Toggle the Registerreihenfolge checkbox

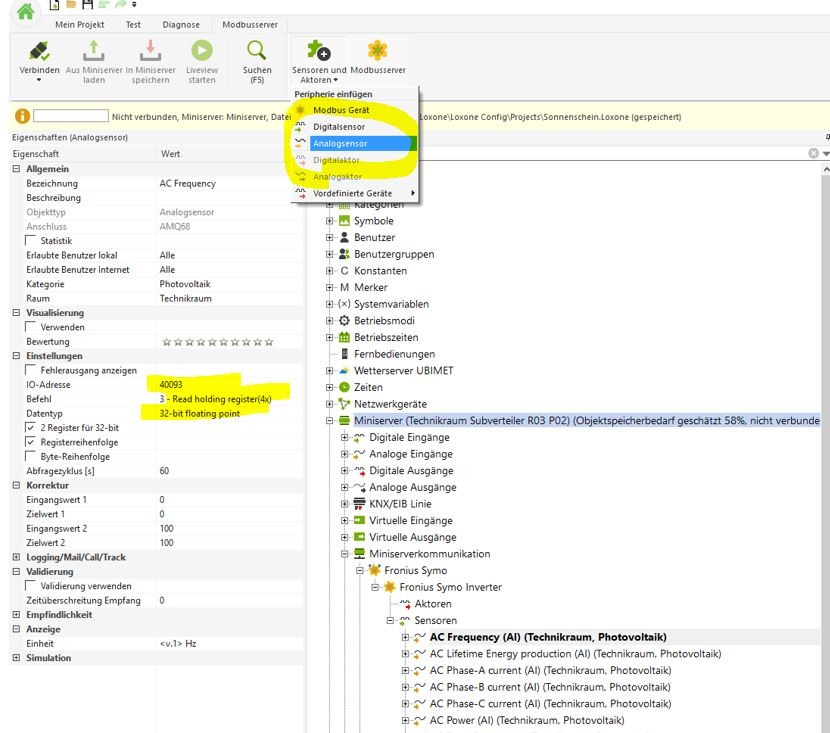coord(31,441)
